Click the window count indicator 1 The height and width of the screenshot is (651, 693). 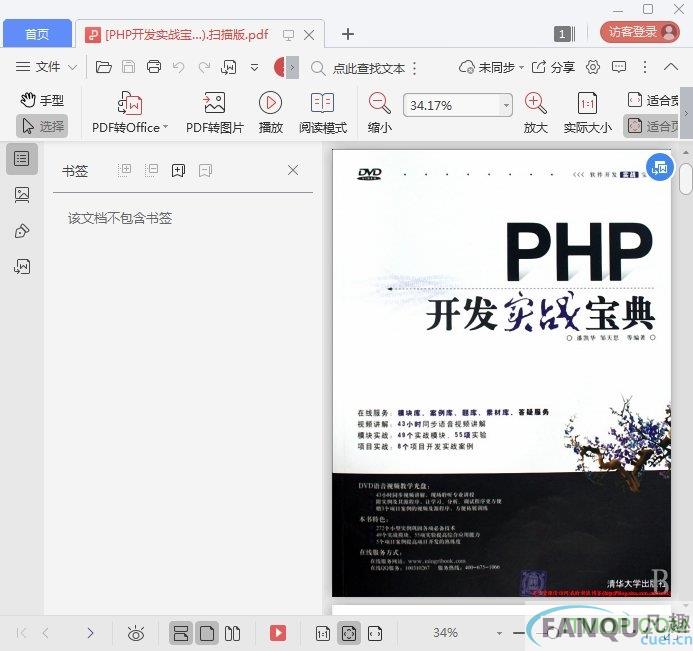coord(564,34)
